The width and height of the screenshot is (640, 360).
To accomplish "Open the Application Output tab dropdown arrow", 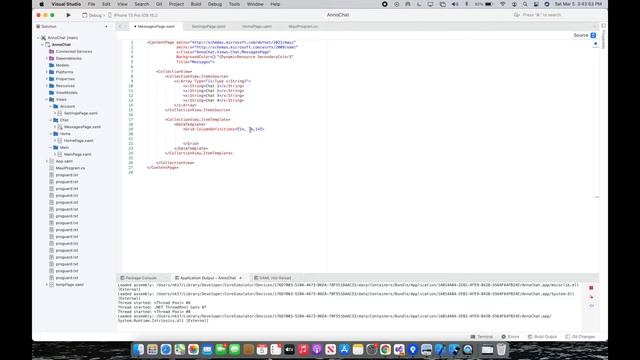I will pyautogui.click(x=240, y=278).
